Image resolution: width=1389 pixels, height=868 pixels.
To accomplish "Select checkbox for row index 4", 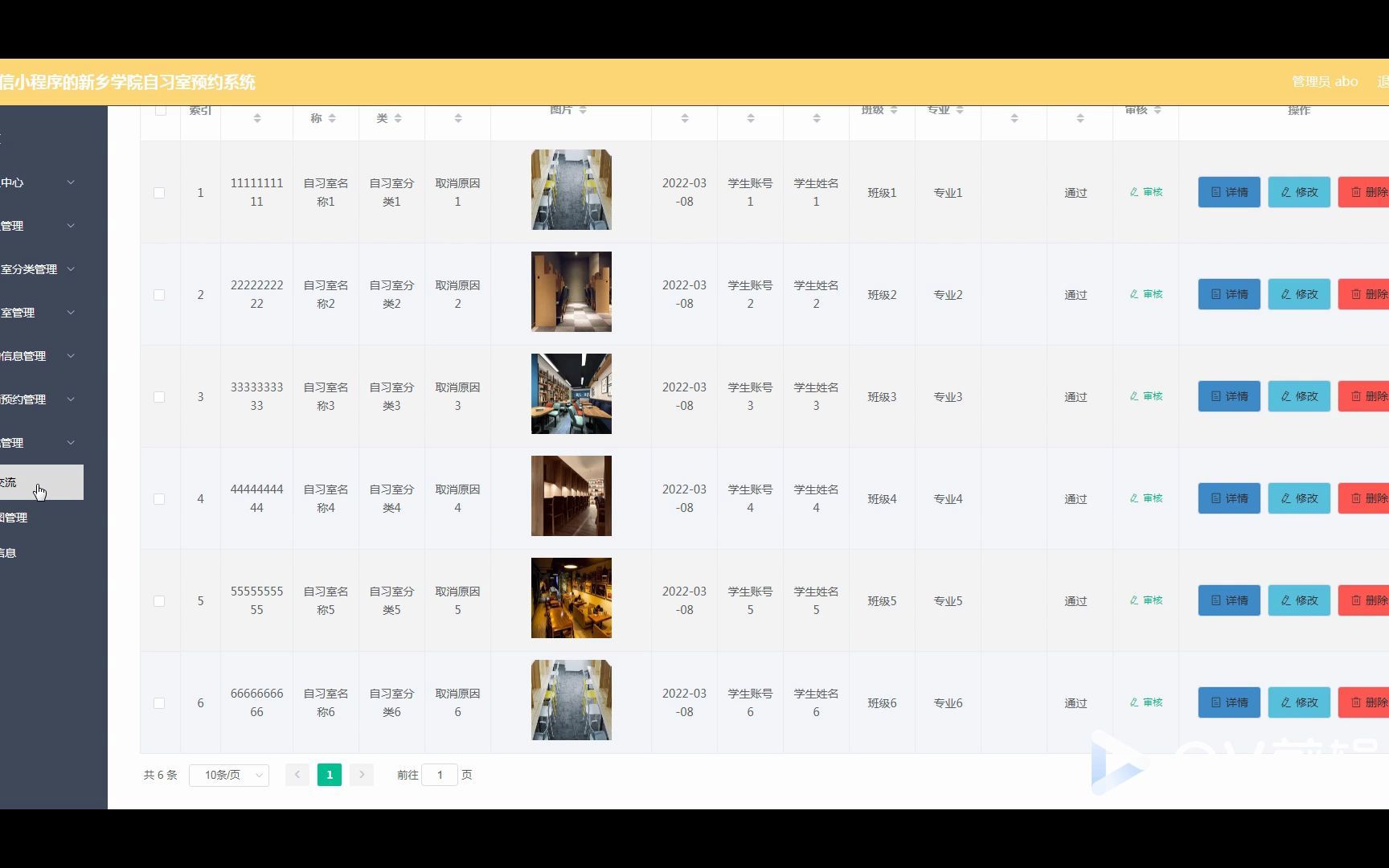I will click(x=159, y=499).
